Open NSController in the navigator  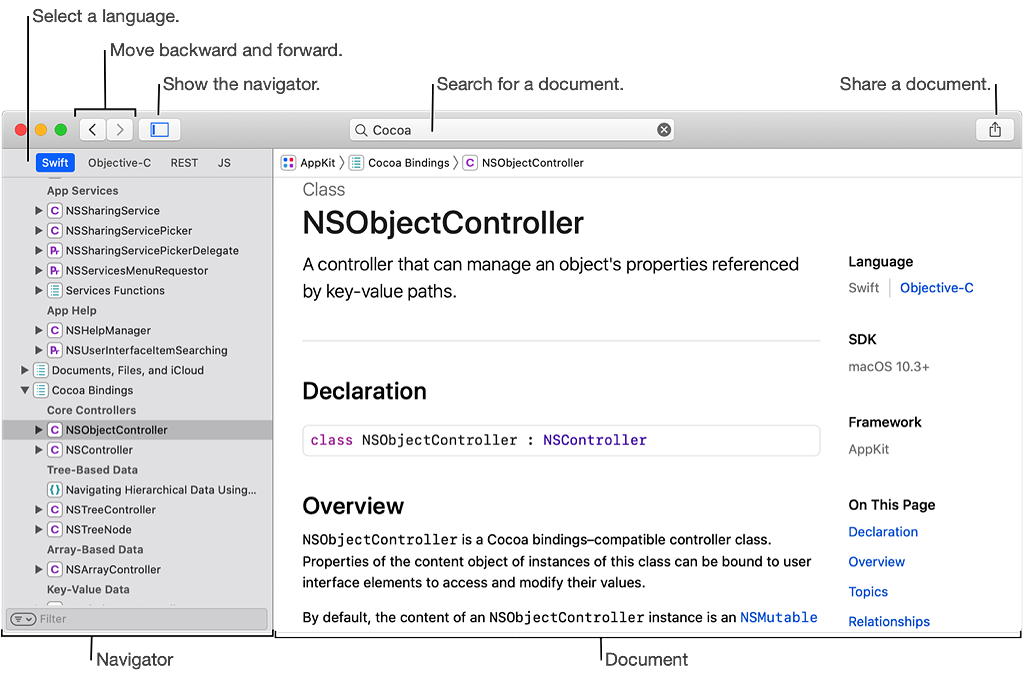pos(99,450)
